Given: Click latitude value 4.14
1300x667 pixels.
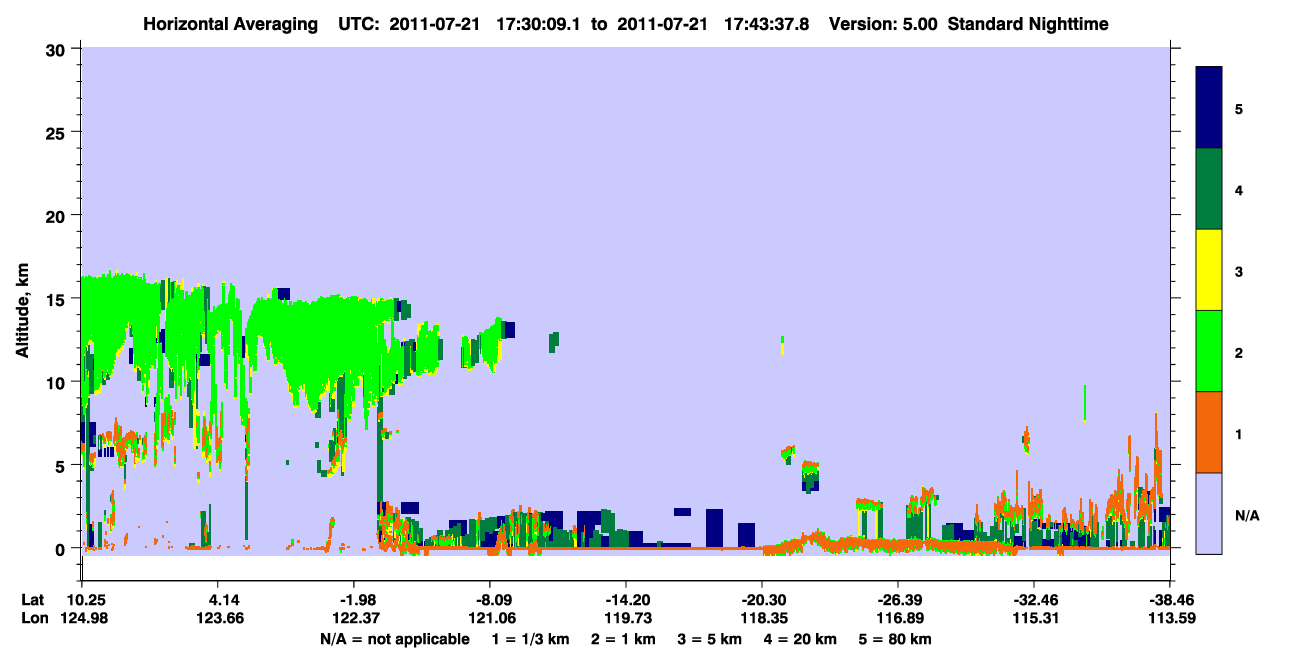Looking at the screenshot, I should (218, 600).
